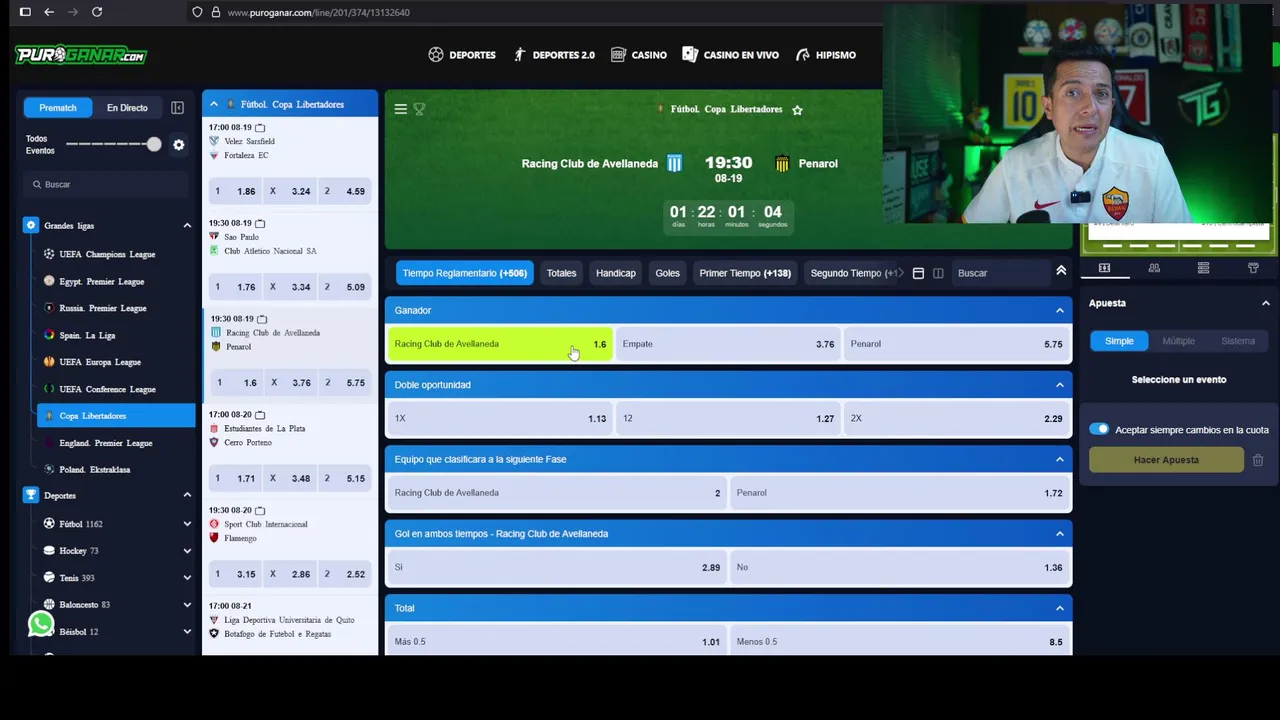The image size is (1280, 720).
Task: Expand the Tenis 393 sport
Action: click(187, 578)
